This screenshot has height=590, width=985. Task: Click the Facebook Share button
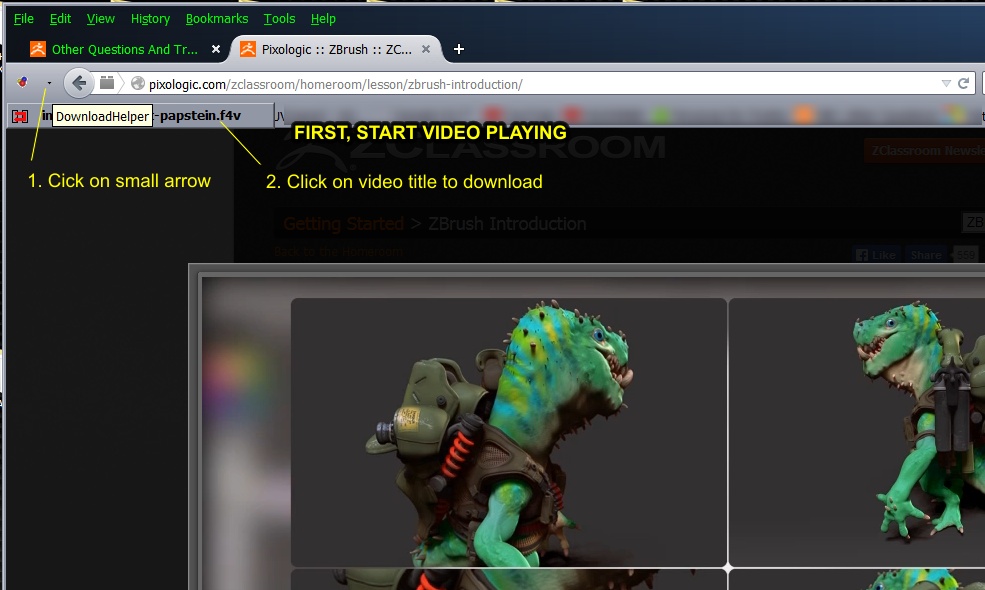[x=926, y=254]
